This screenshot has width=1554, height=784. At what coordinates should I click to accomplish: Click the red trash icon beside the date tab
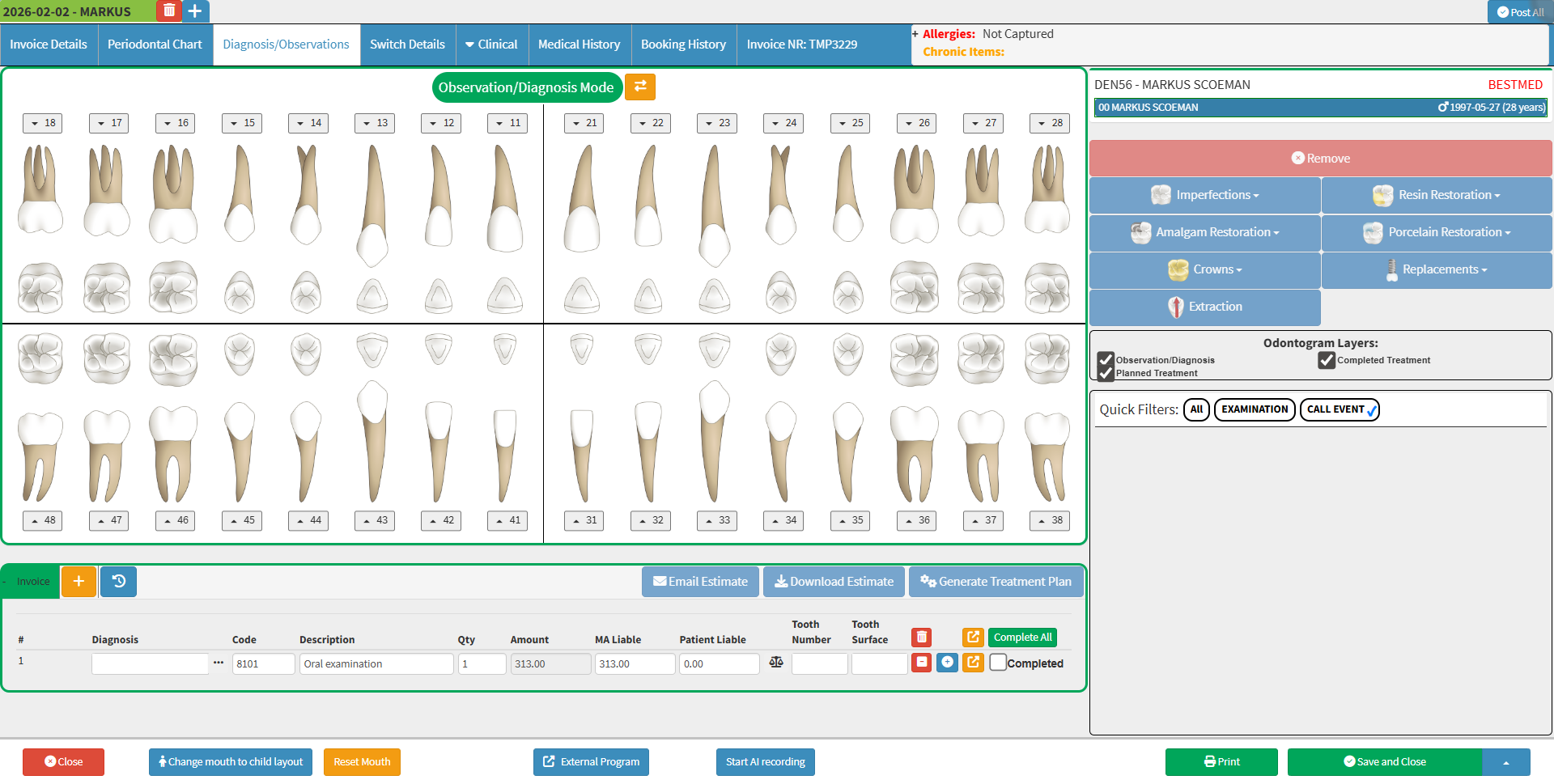[168, 11]
